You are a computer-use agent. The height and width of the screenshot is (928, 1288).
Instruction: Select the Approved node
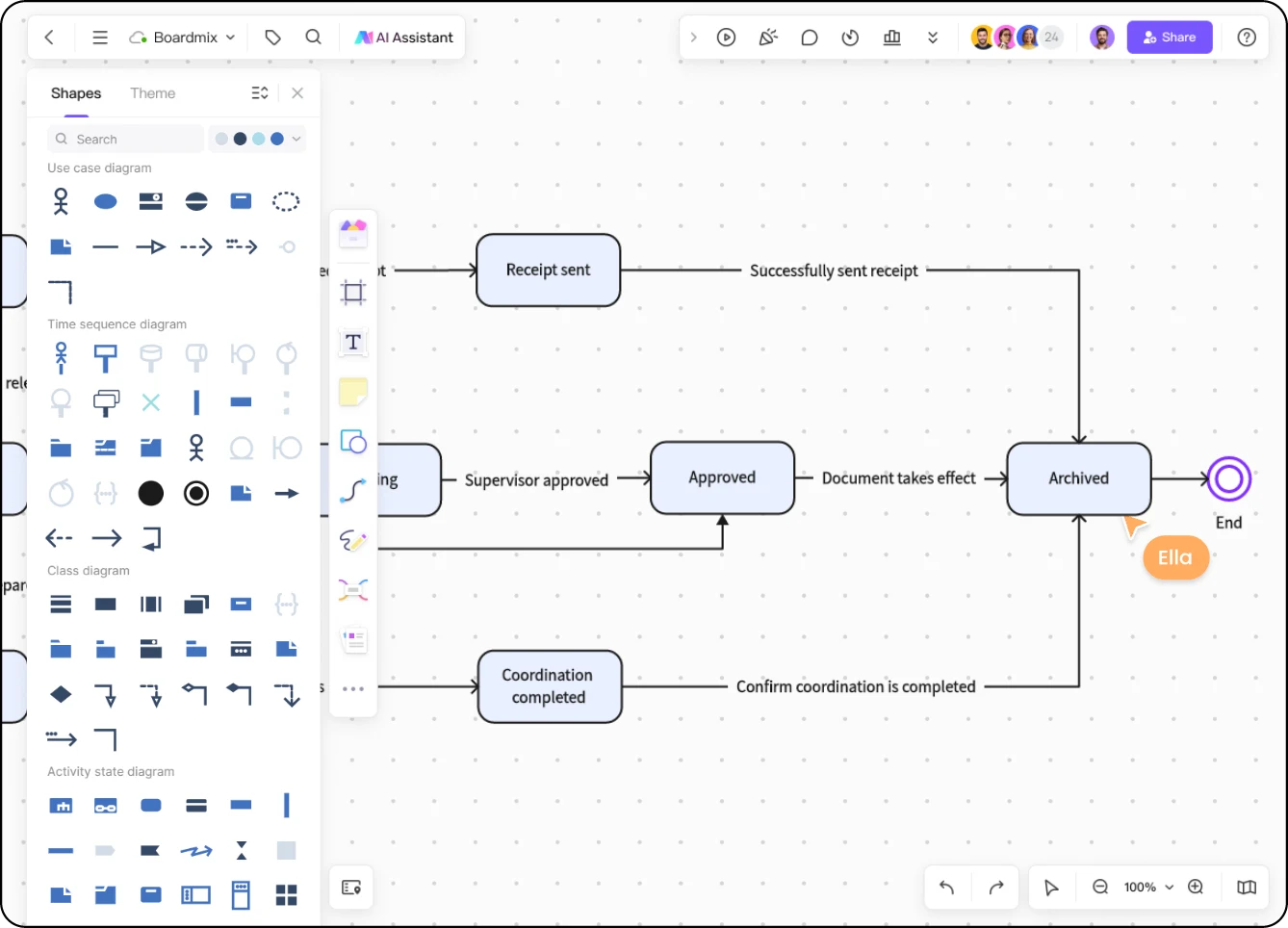click(723, 477)
